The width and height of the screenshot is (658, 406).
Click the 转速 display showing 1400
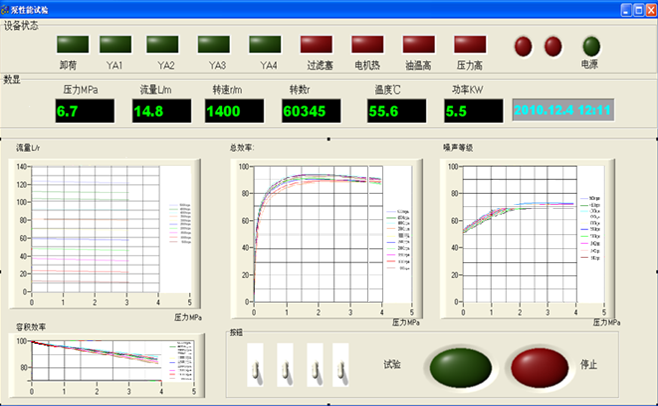234,111
